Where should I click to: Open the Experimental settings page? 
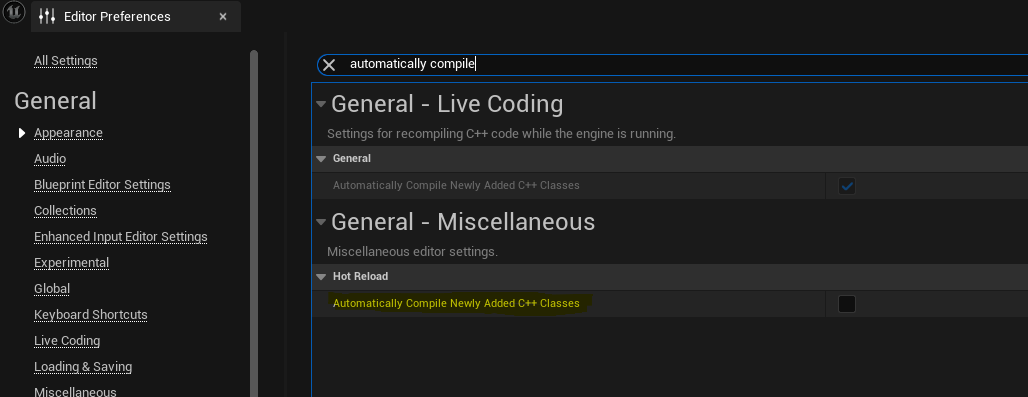71,263
